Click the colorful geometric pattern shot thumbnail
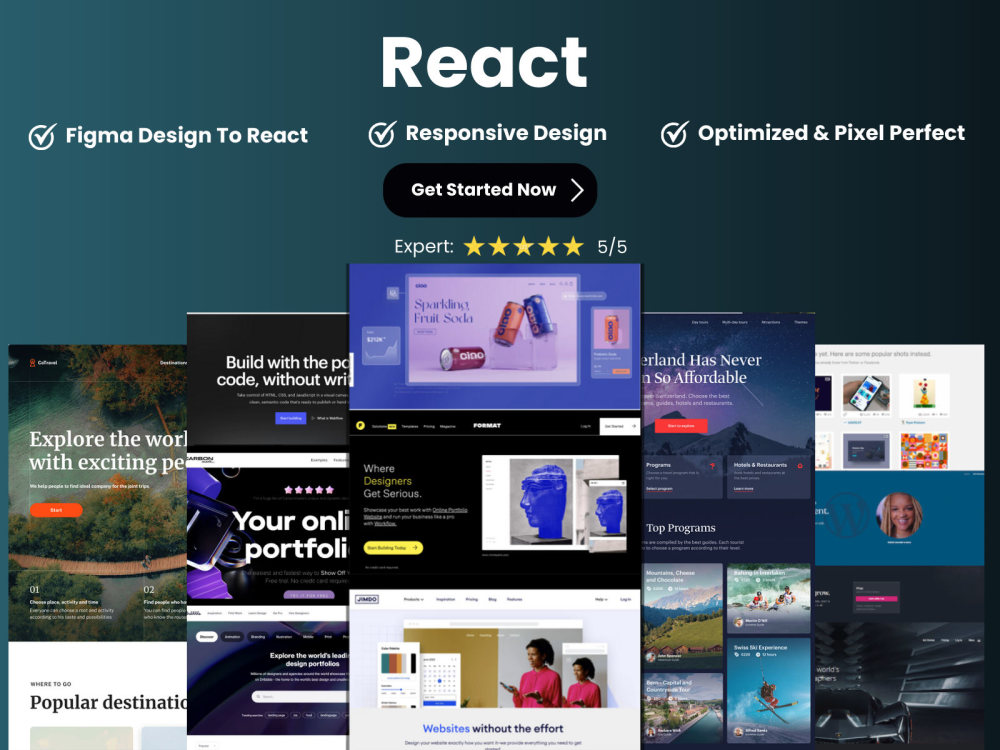Screen dimensions: 1000x750 [x=924, y=450]
